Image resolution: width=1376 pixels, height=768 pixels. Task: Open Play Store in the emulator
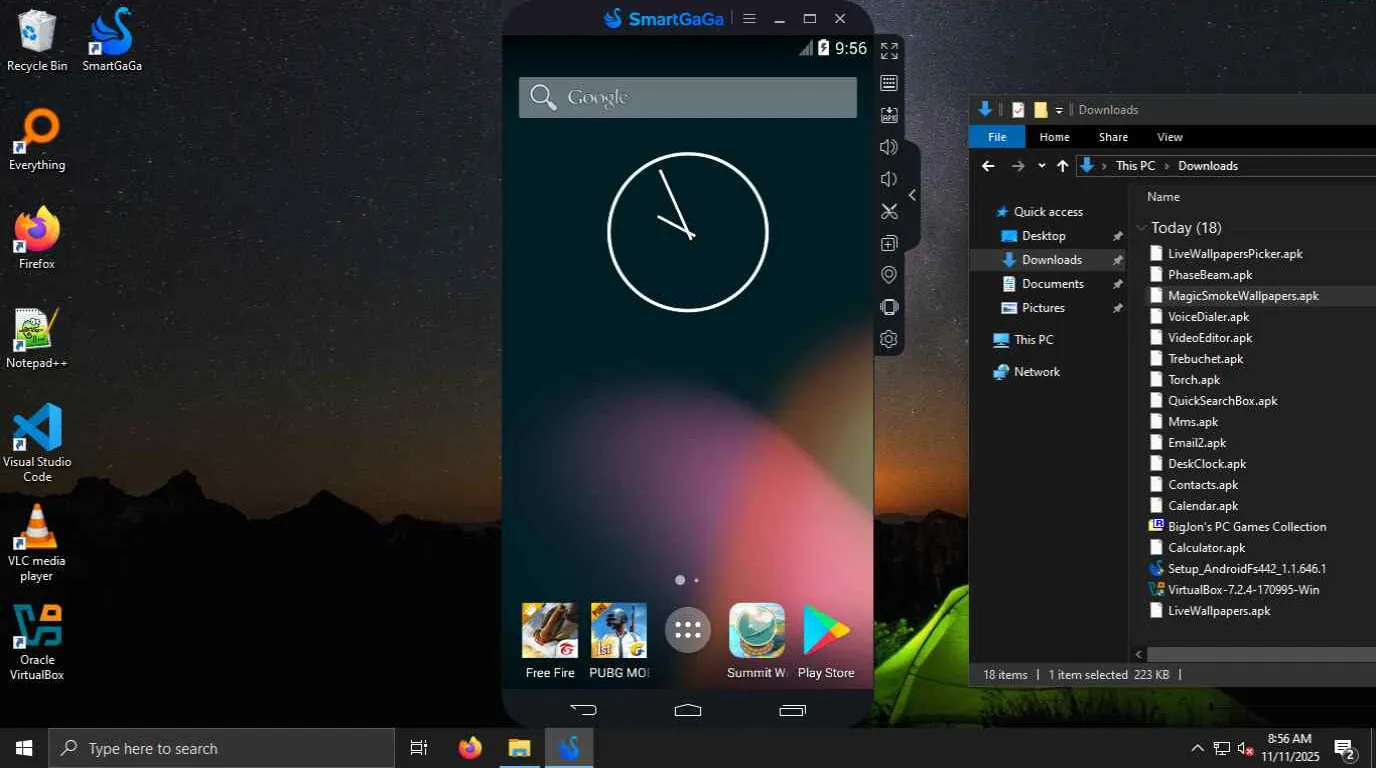coord(826,641)
